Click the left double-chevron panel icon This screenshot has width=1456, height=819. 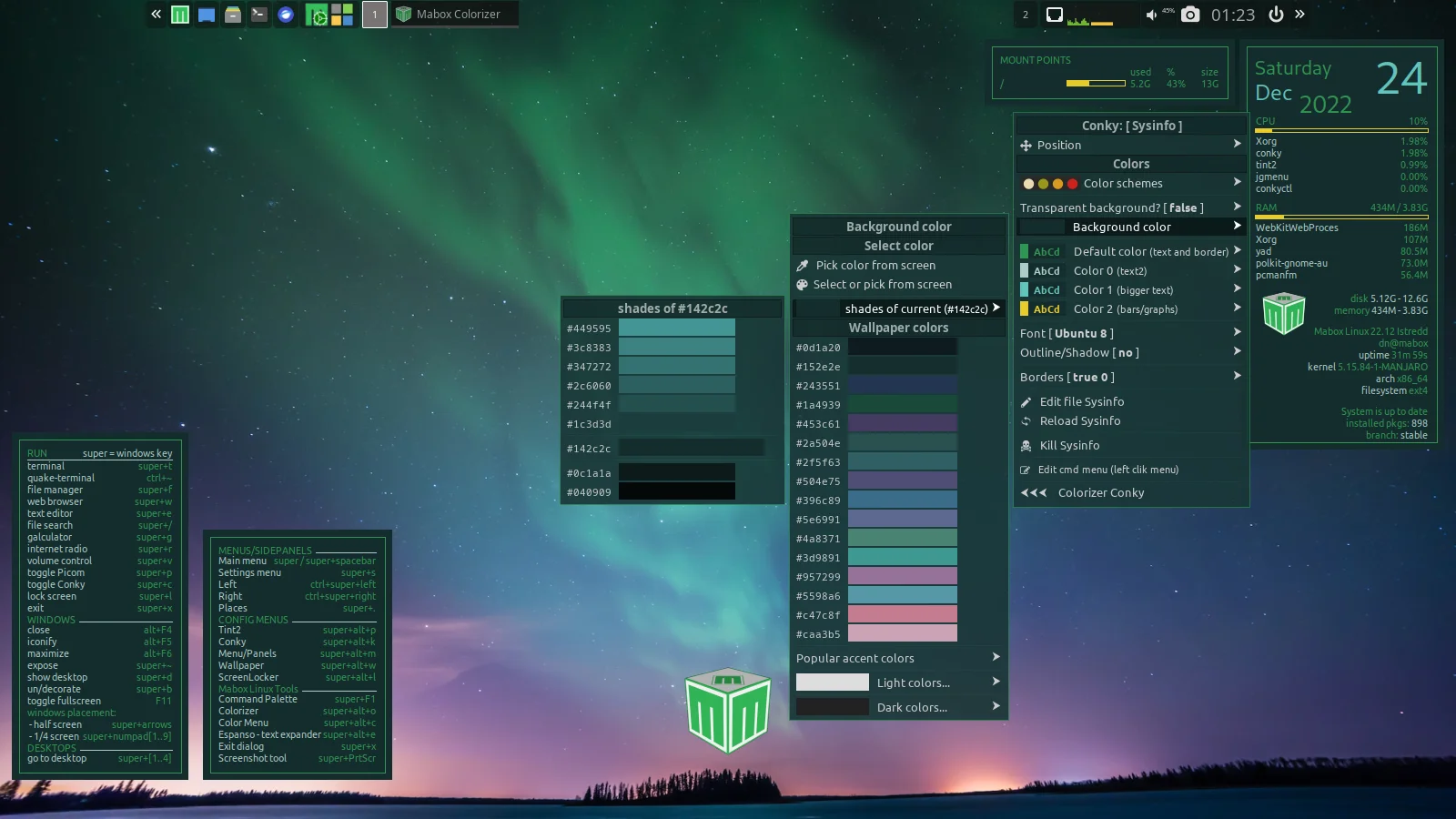pyautogui.click(x=156, y=15)
